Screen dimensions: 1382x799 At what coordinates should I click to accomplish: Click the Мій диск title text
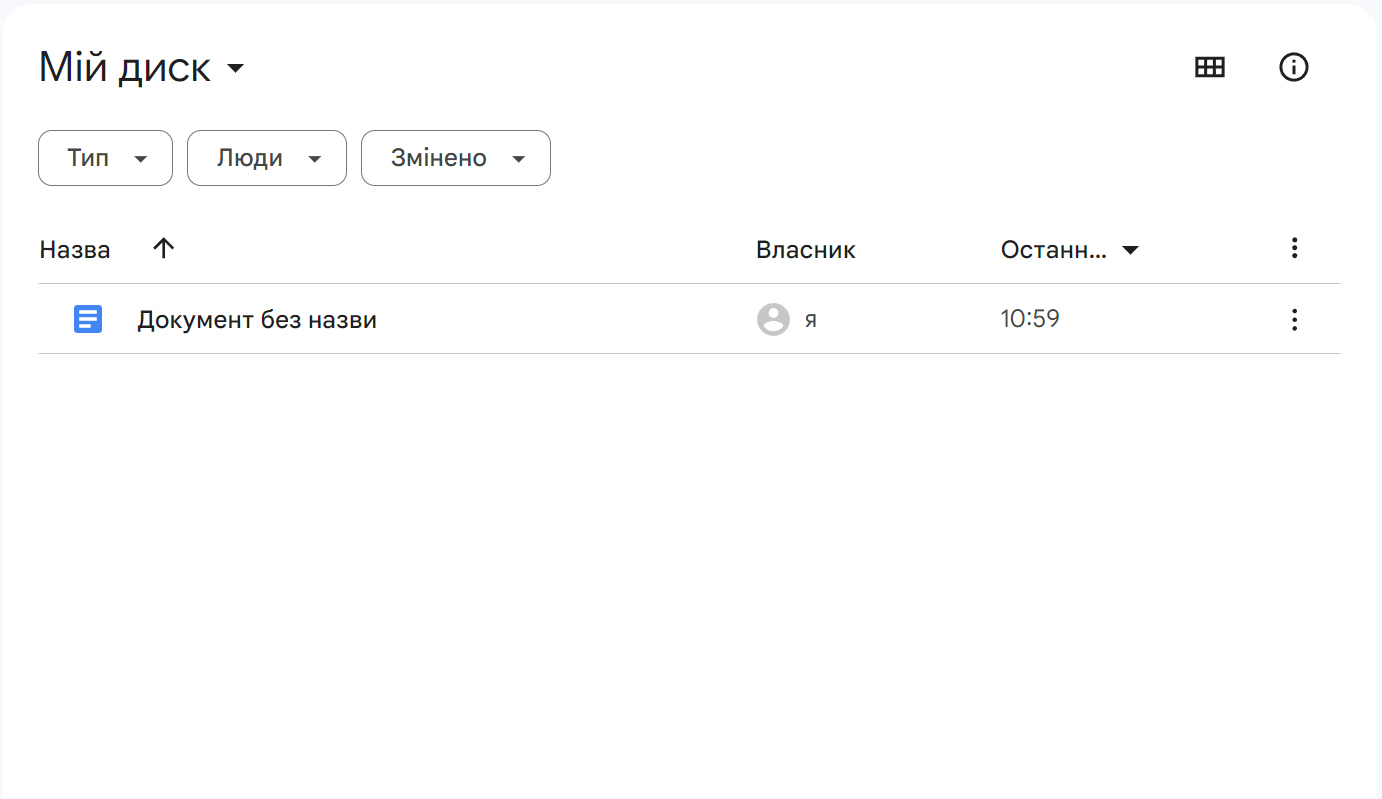coord(125,68)
